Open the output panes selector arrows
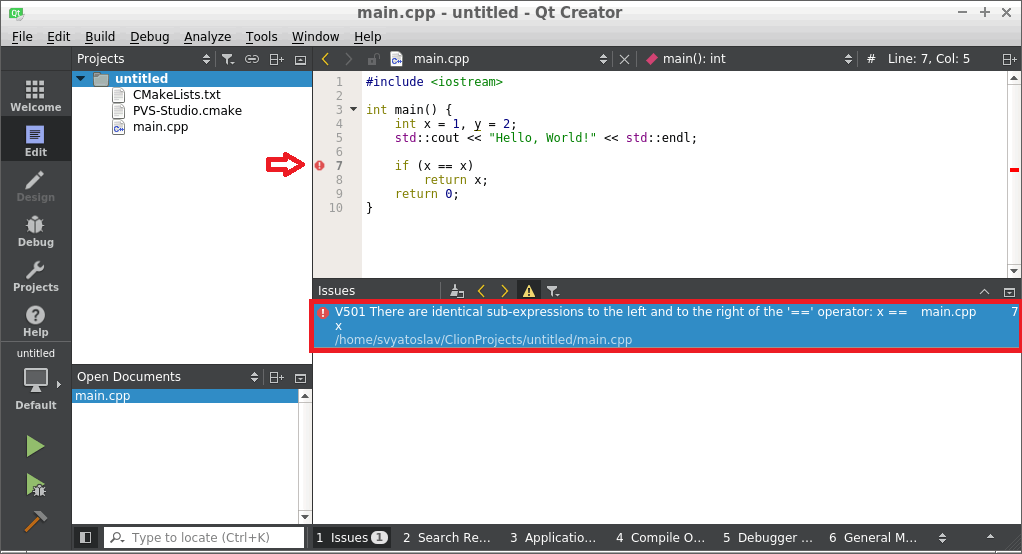 (942, 538)
